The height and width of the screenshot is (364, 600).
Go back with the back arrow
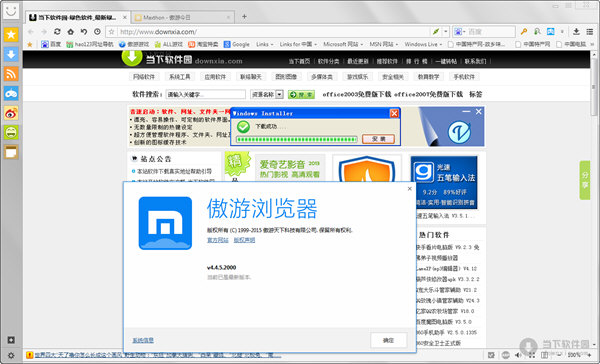click(x=31, y=32)
